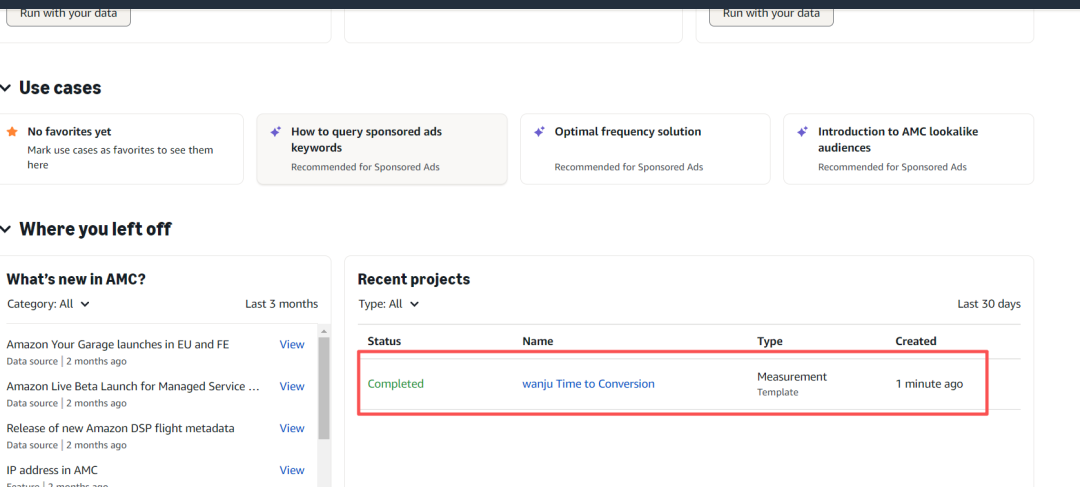Open the Category: All dropdown

[48, 304]
